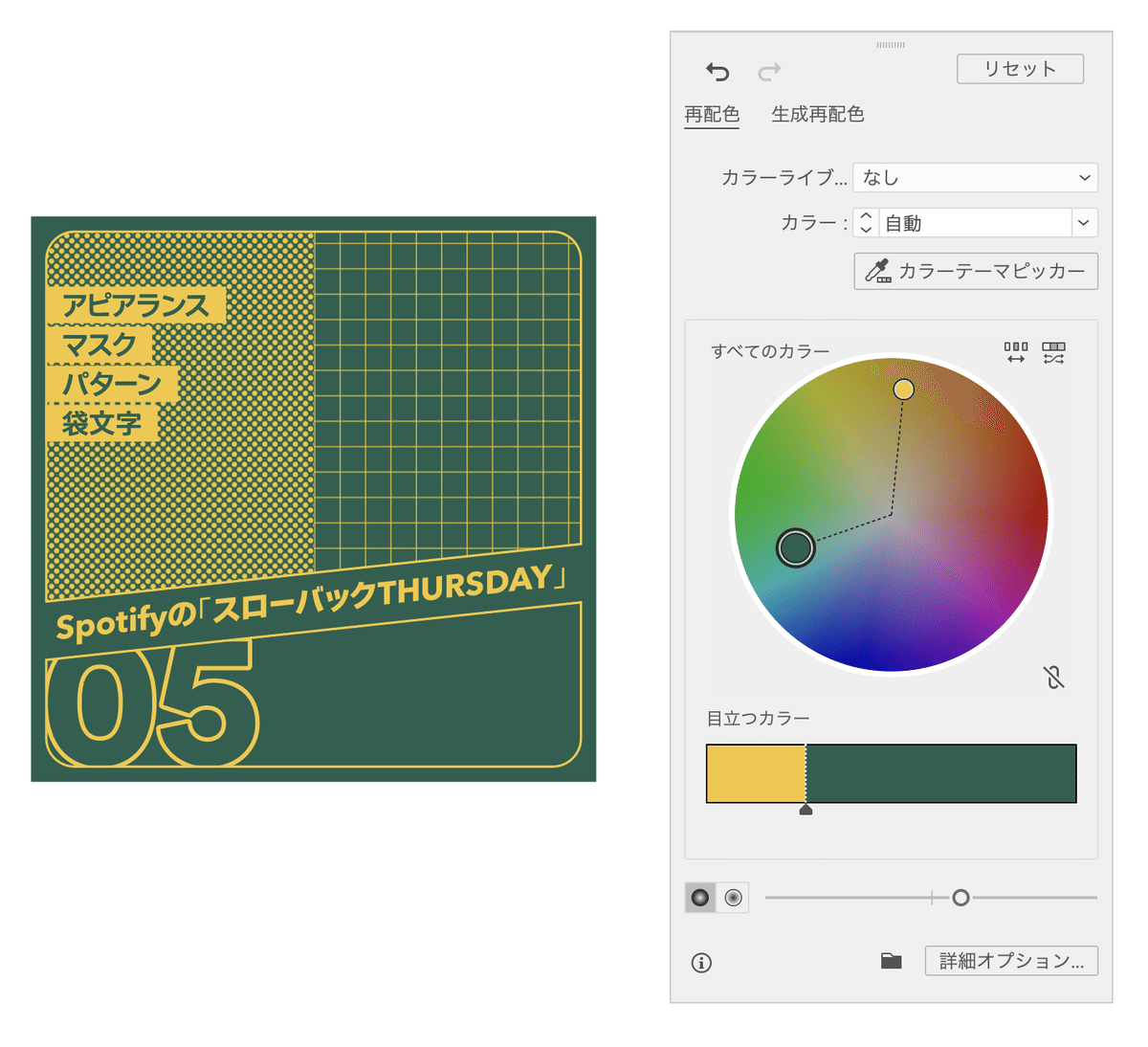Step the カラー count with the stepper arrows
This screenshot has height=1047, width=1148.
(866, 223)
